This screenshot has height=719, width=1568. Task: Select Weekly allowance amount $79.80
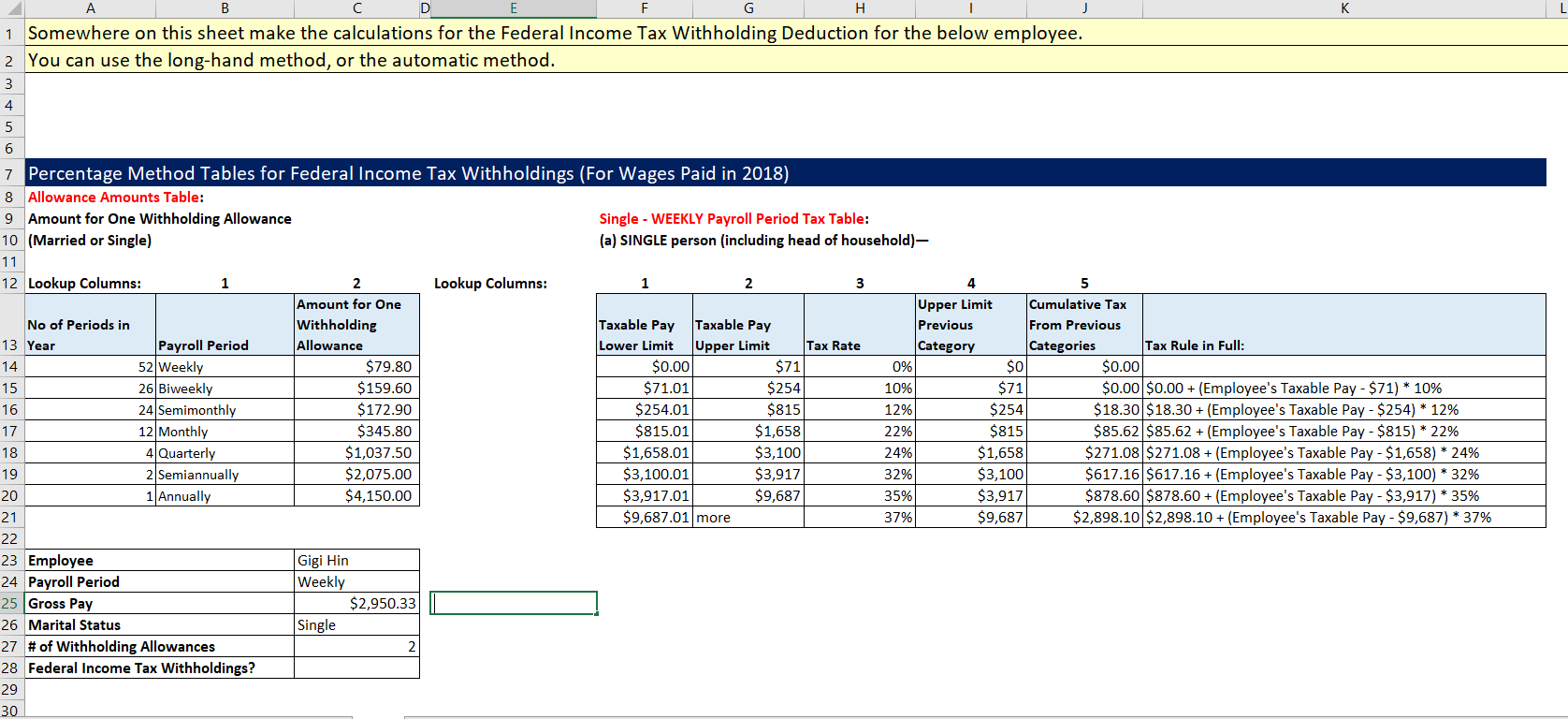(356, 366)
